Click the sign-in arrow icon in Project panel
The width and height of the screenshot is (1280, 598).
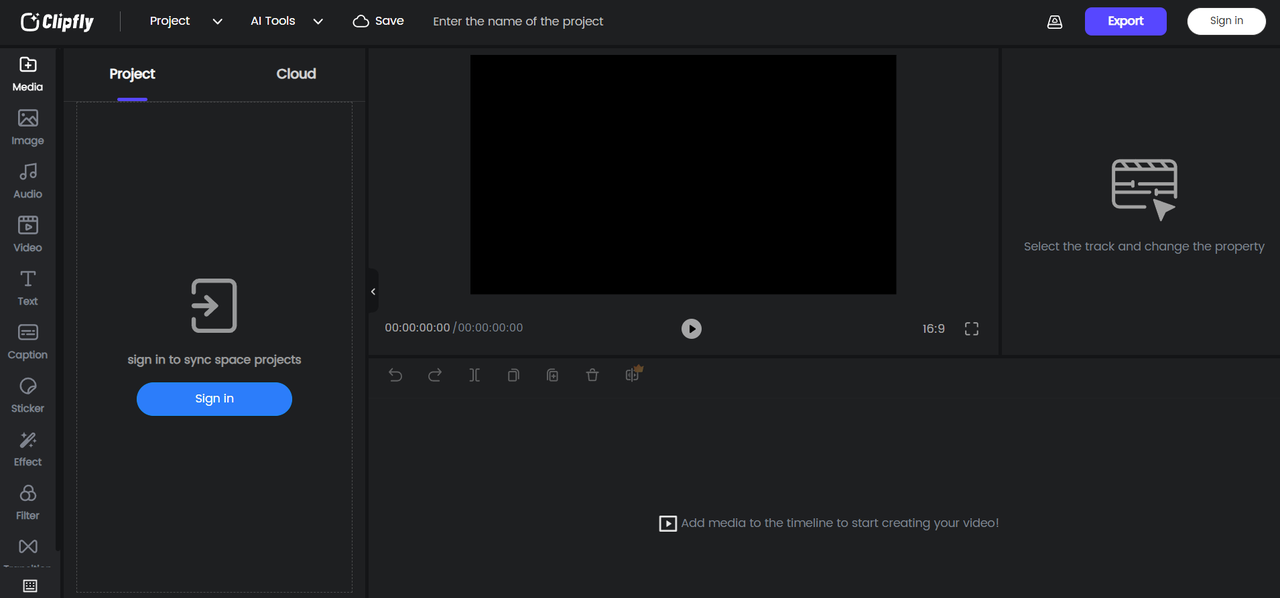tap(214, 306)
